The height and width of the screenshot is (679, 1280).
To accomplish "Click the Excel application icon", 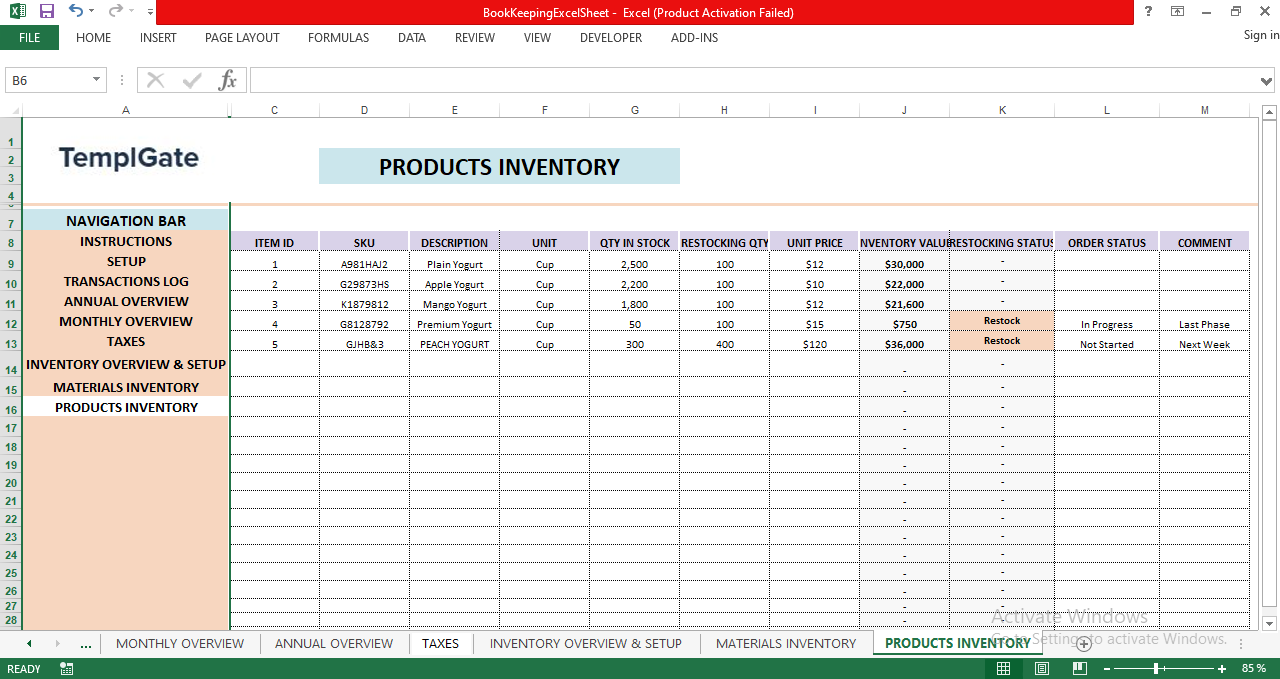I will point(18,11).
